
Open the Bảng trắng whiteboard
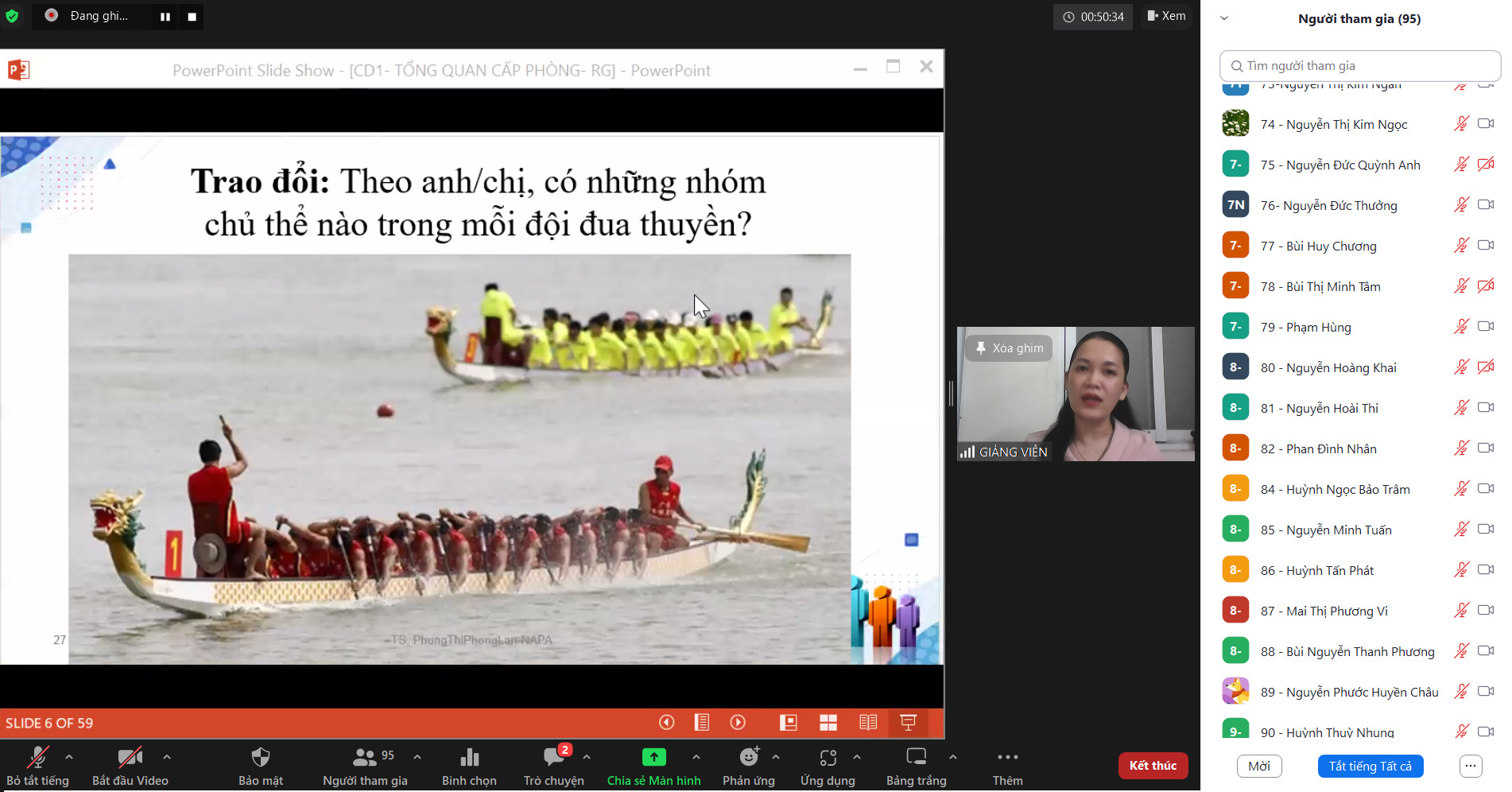[x=916, y=766]
